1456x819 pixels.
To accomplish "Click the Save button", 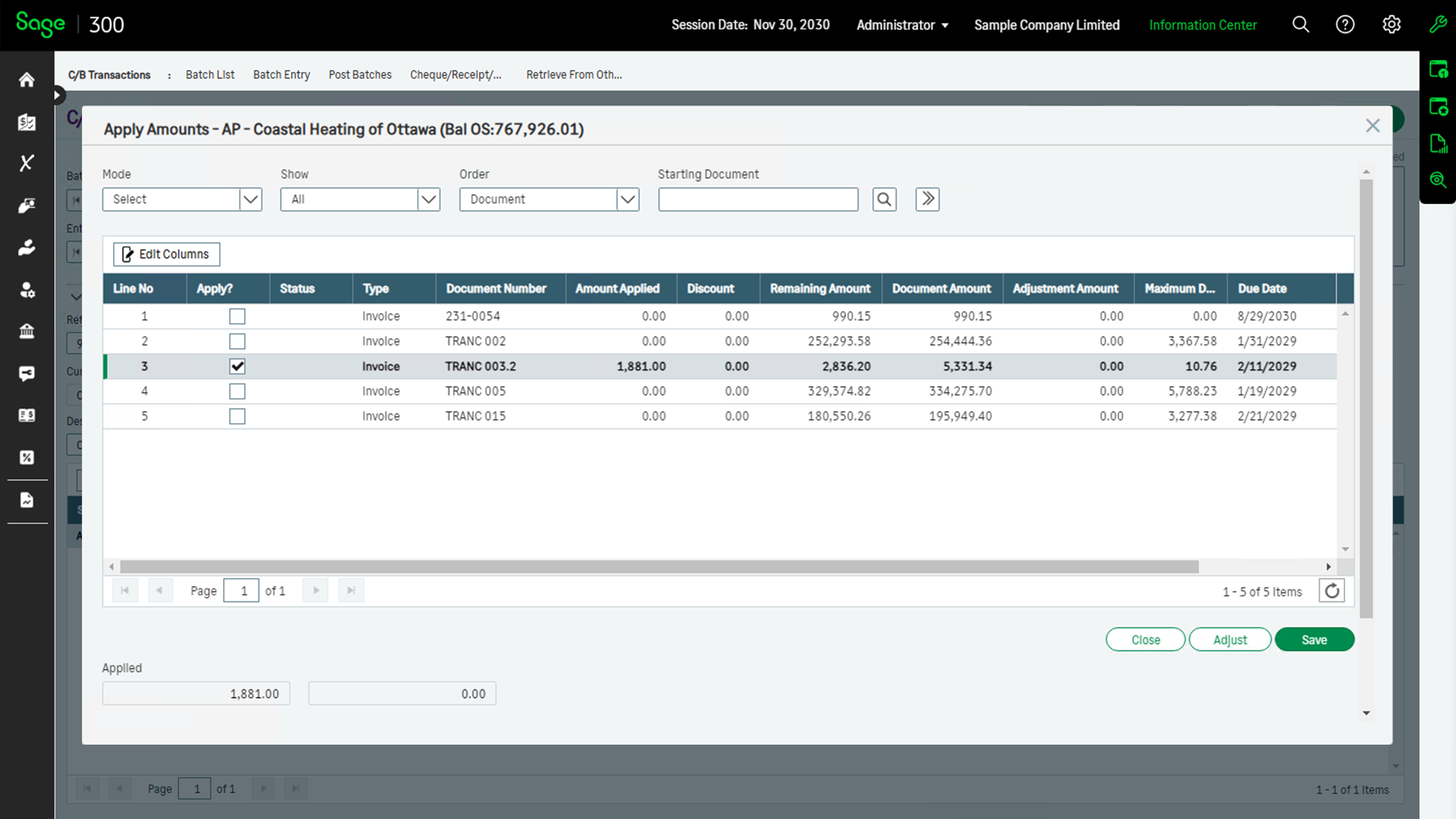I will 1314,639.
